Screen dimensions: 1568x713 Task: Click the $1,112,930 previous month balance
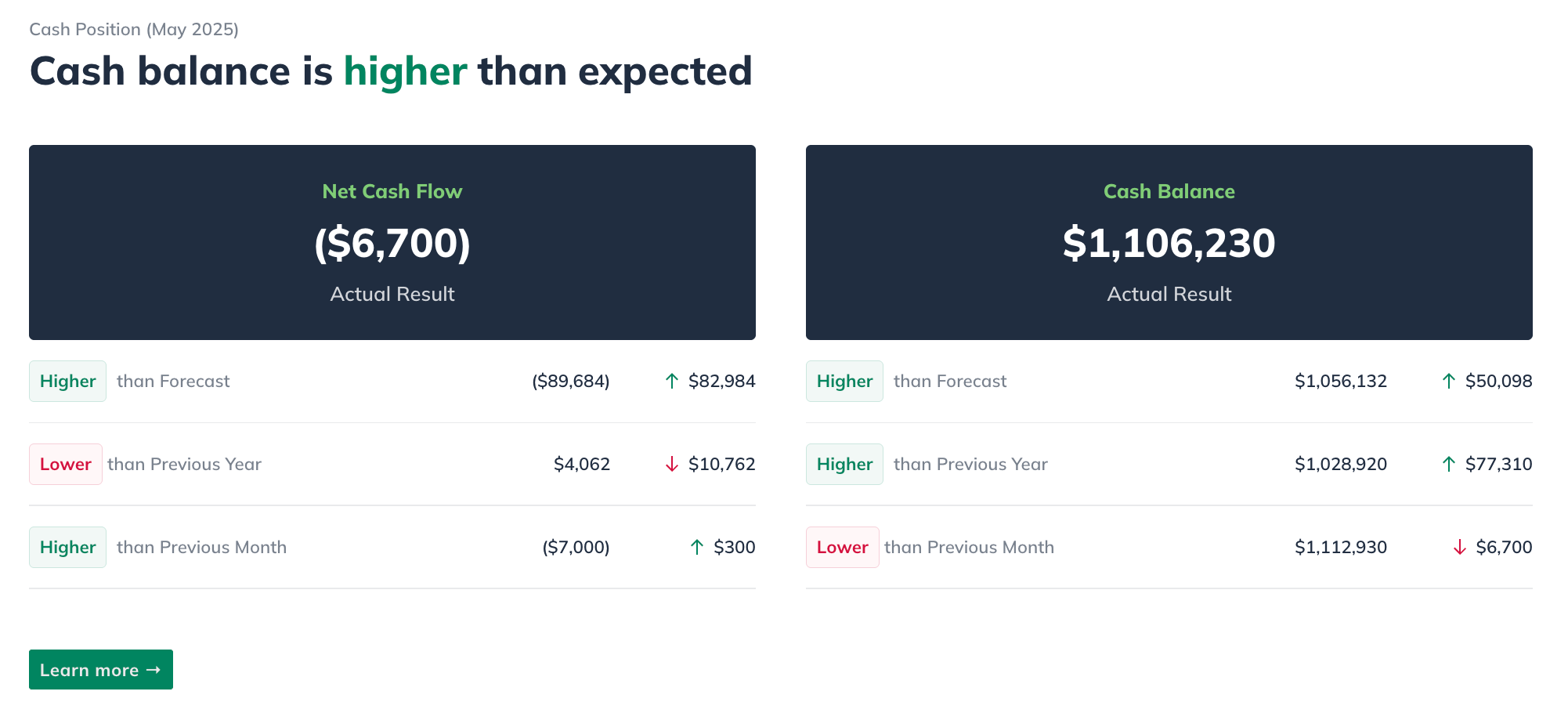point(1340,548)
